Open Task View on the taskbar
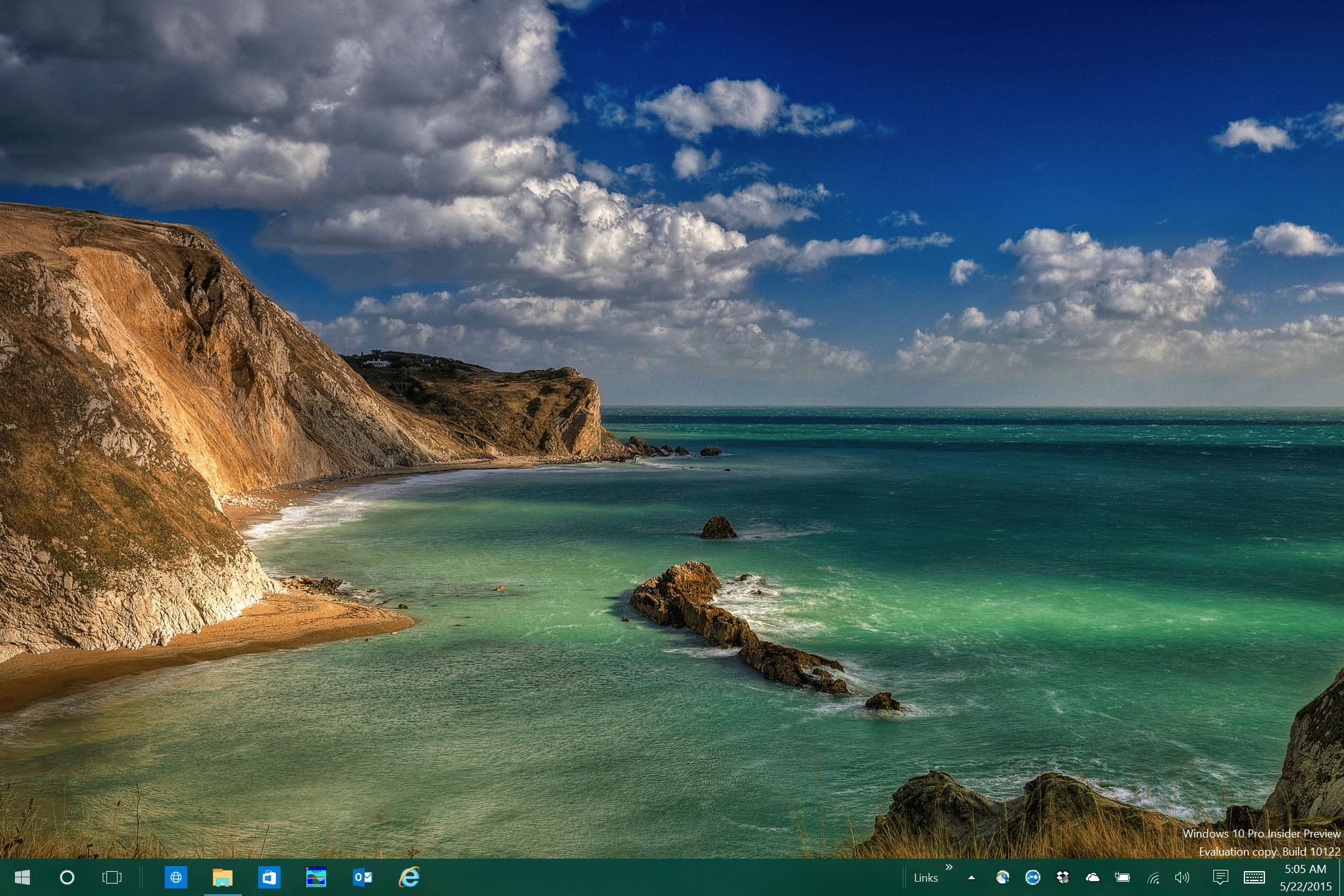Viewport: 1344px width, 896px height. point(112,877)
